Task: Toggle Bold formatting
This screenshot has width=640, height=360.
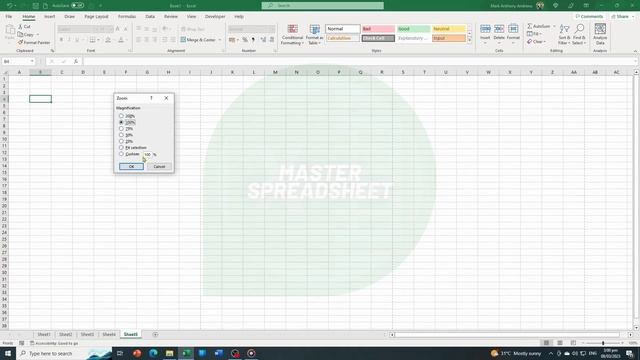Action: (x=61, y=40)
